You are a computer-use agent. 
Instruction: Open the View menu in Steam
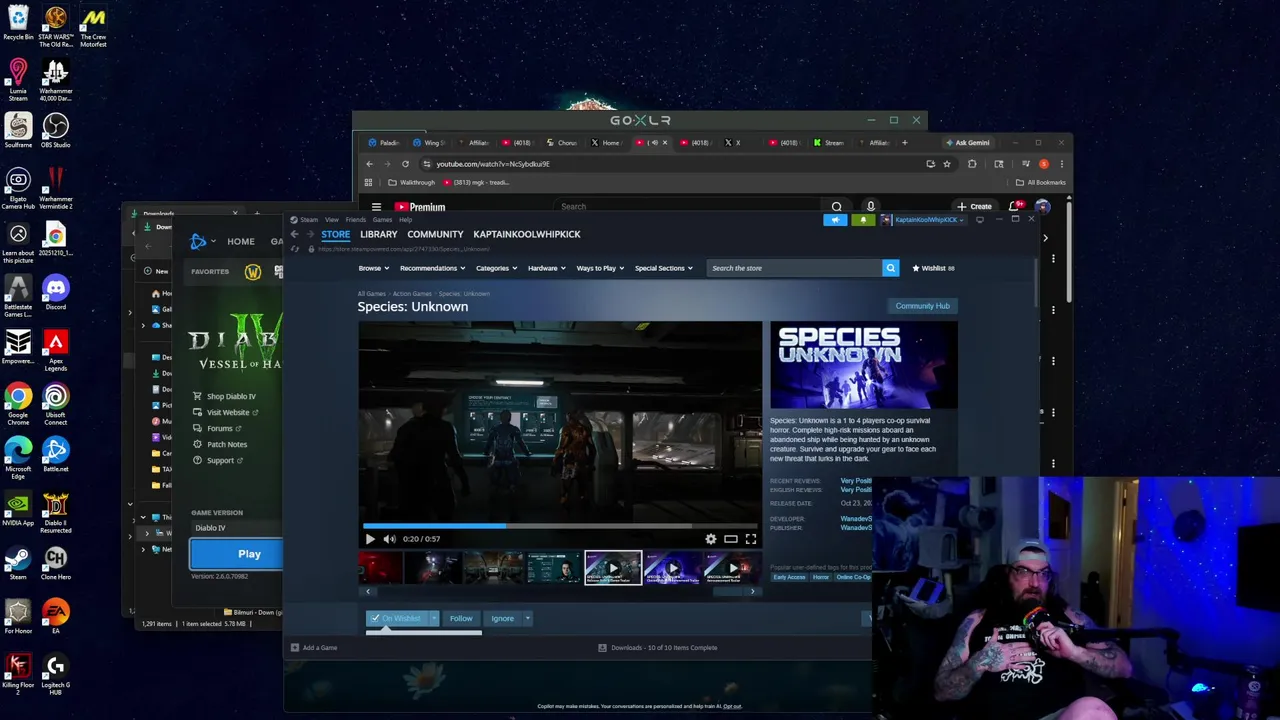[x=331, y=220]
